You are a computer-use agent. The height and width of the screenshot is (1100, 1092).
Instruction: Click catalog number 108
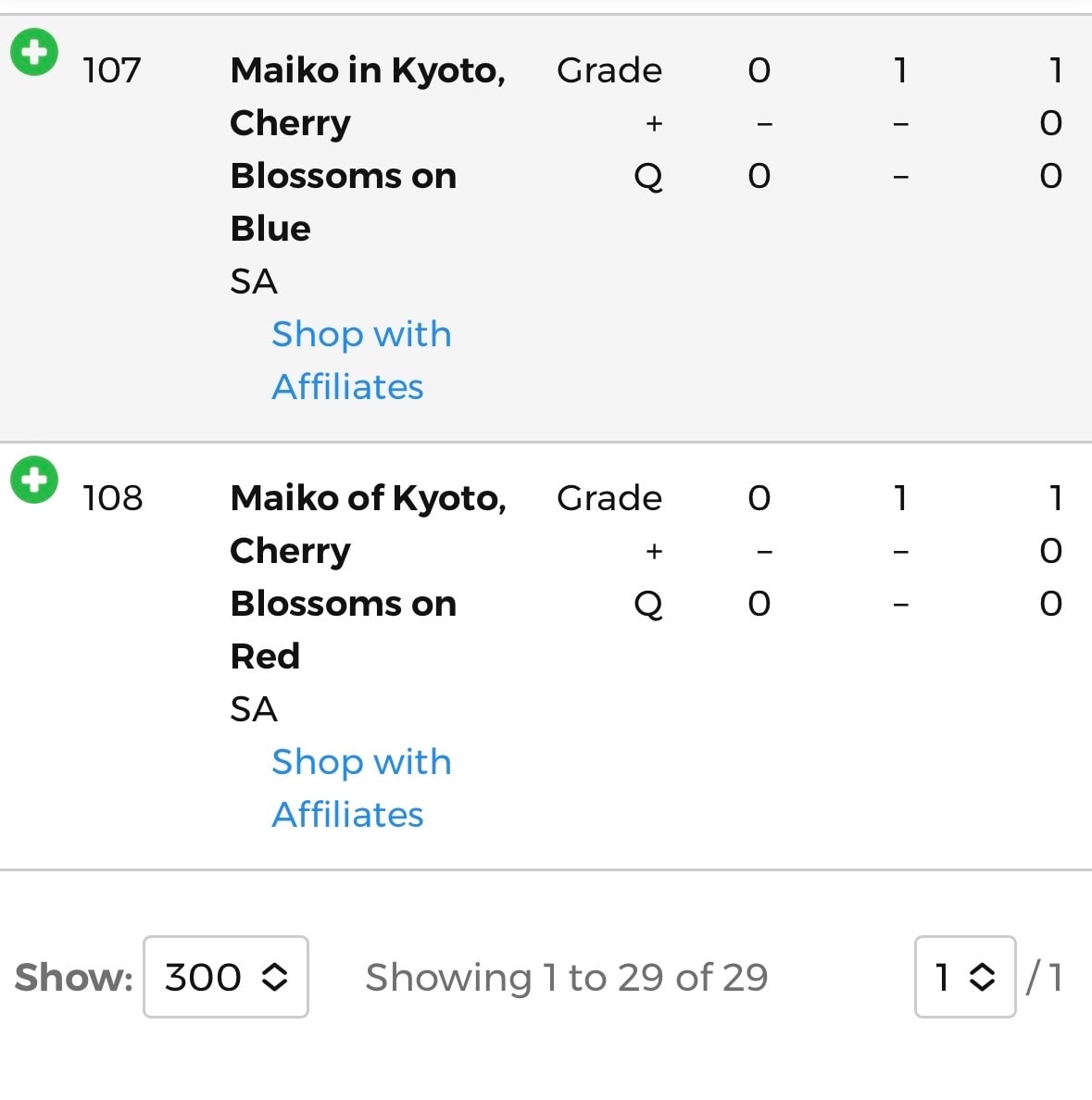(112, 498)
